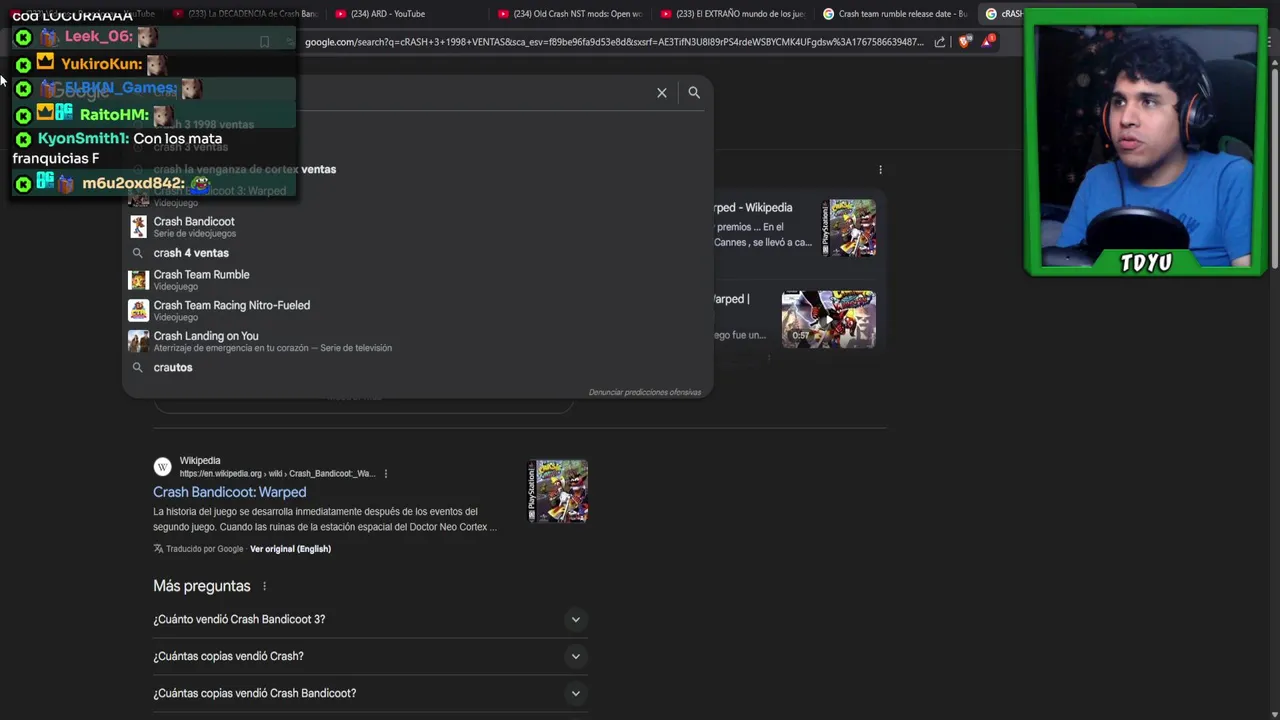Screen dimensions: 1280x720
Task: Click the translate icon beside Traducido por Google
Action: (x=158, y=549)
